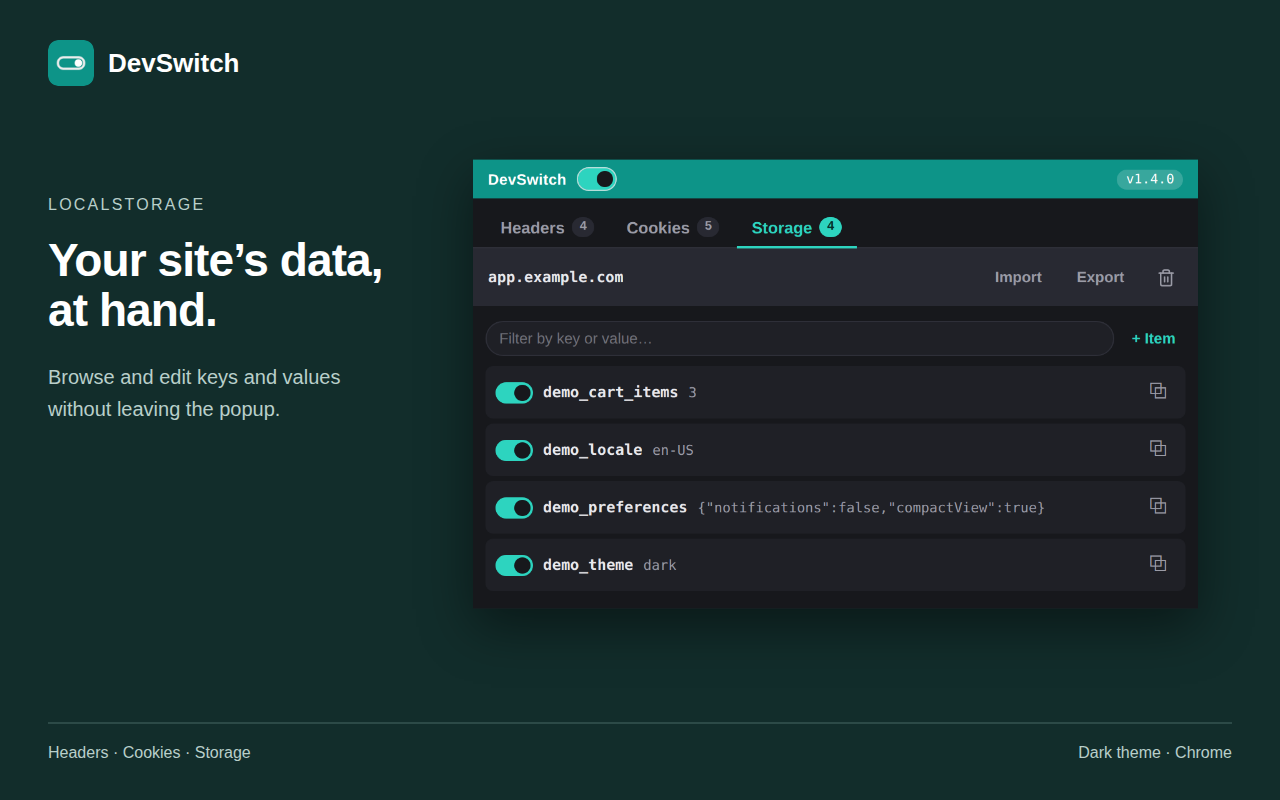Delete all storage items with trash icon
The width and height of the screenshot is (1280, 800).
[1166, 277]
